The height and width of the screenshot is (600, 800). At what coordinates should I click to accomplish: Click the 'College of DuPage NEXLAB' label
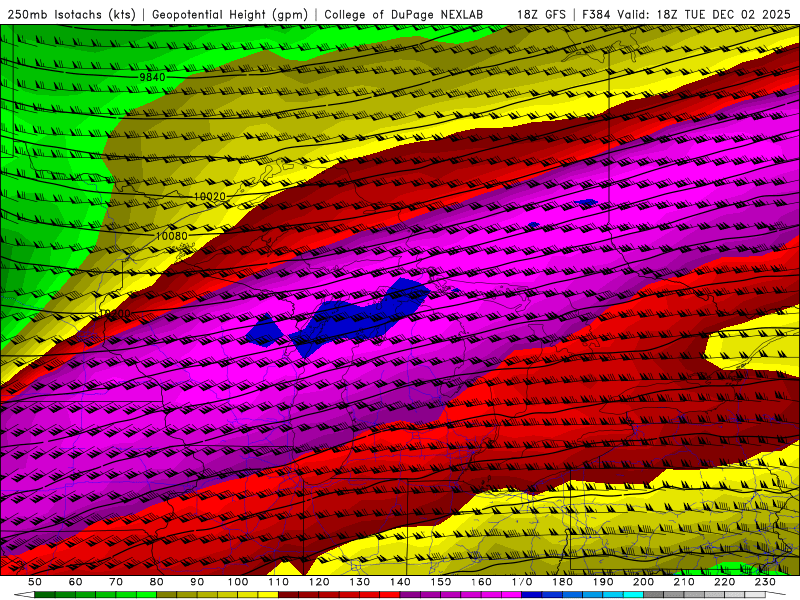tap(404, 15)
